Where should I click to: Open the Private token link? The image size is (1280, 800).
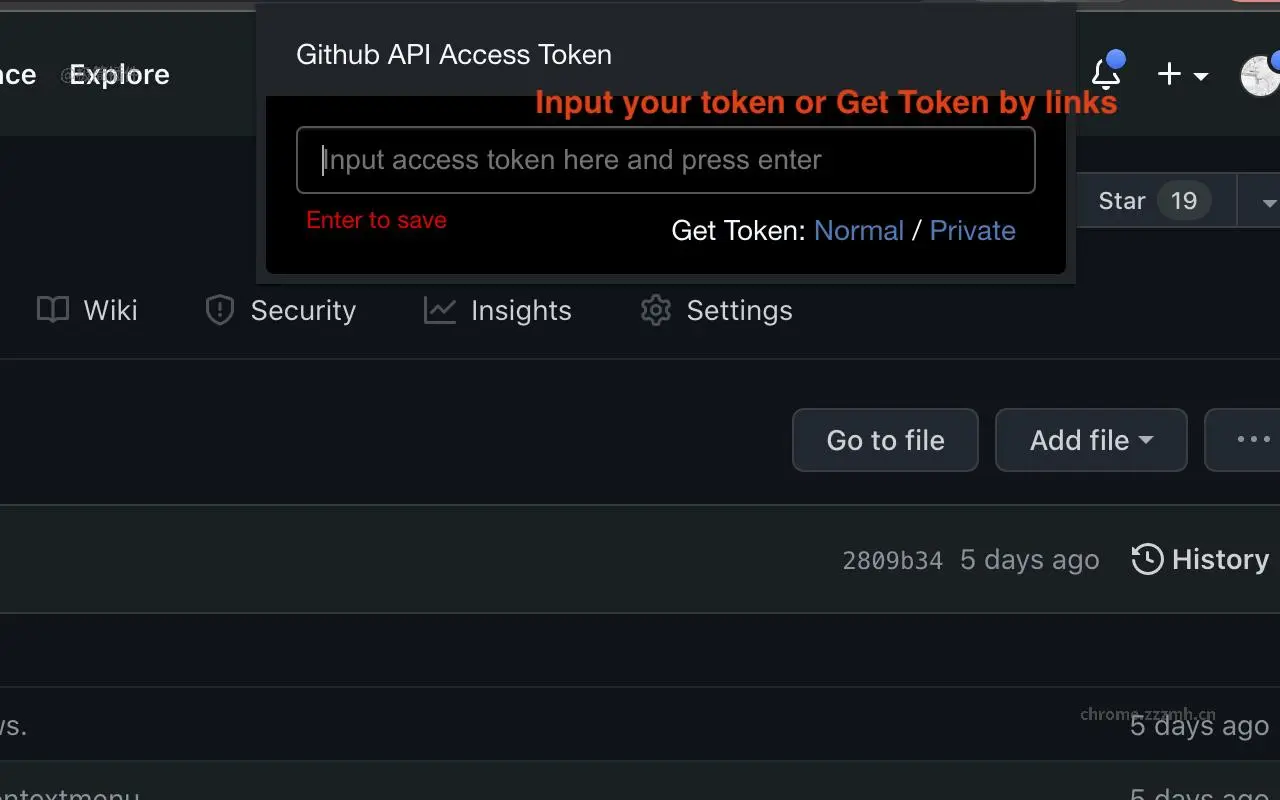tap(972, 230)
